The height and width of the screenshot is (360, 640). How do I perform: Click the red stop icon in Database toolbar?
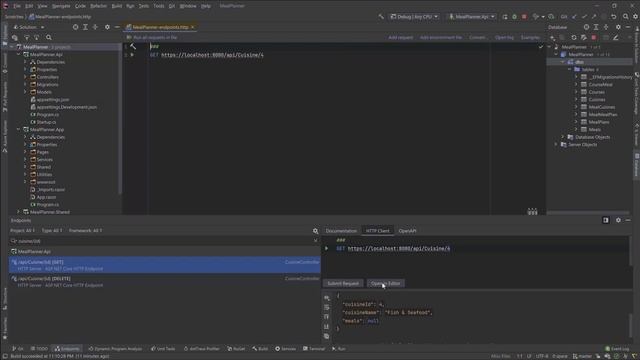click(x=594, y=38)
